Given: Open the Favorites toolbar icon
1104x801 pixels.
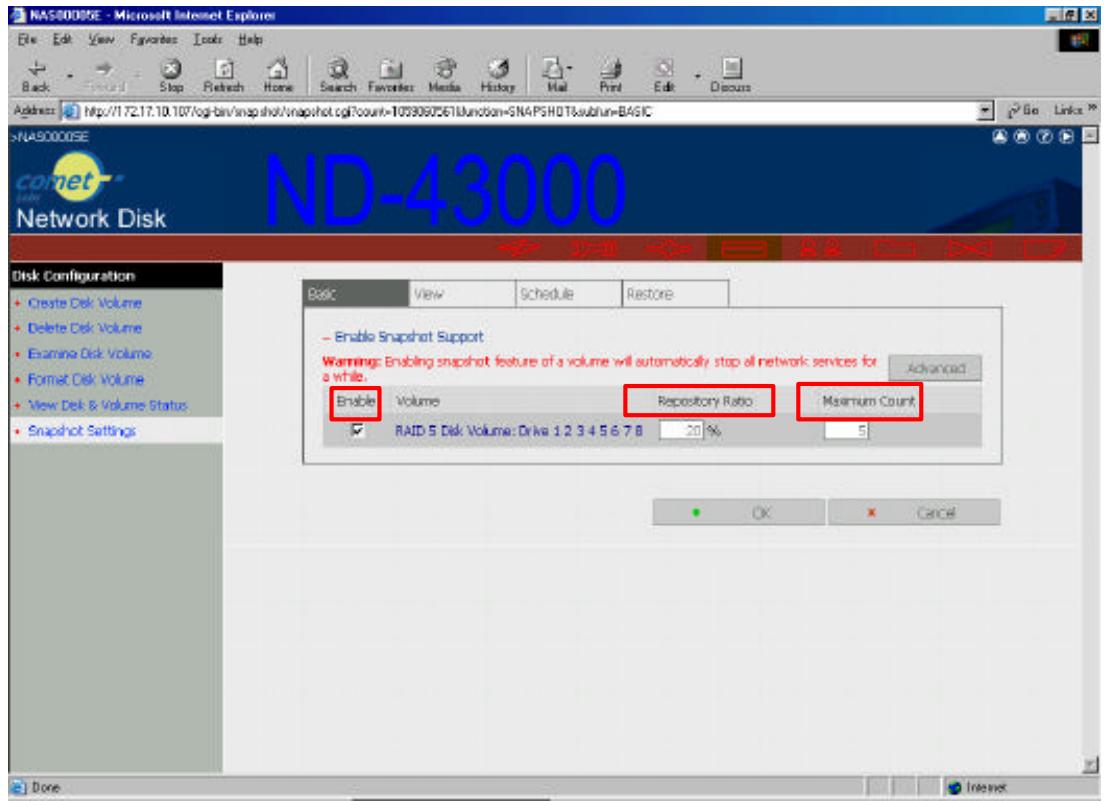Looking at the screenshot, I should click(x=391, y=76).
